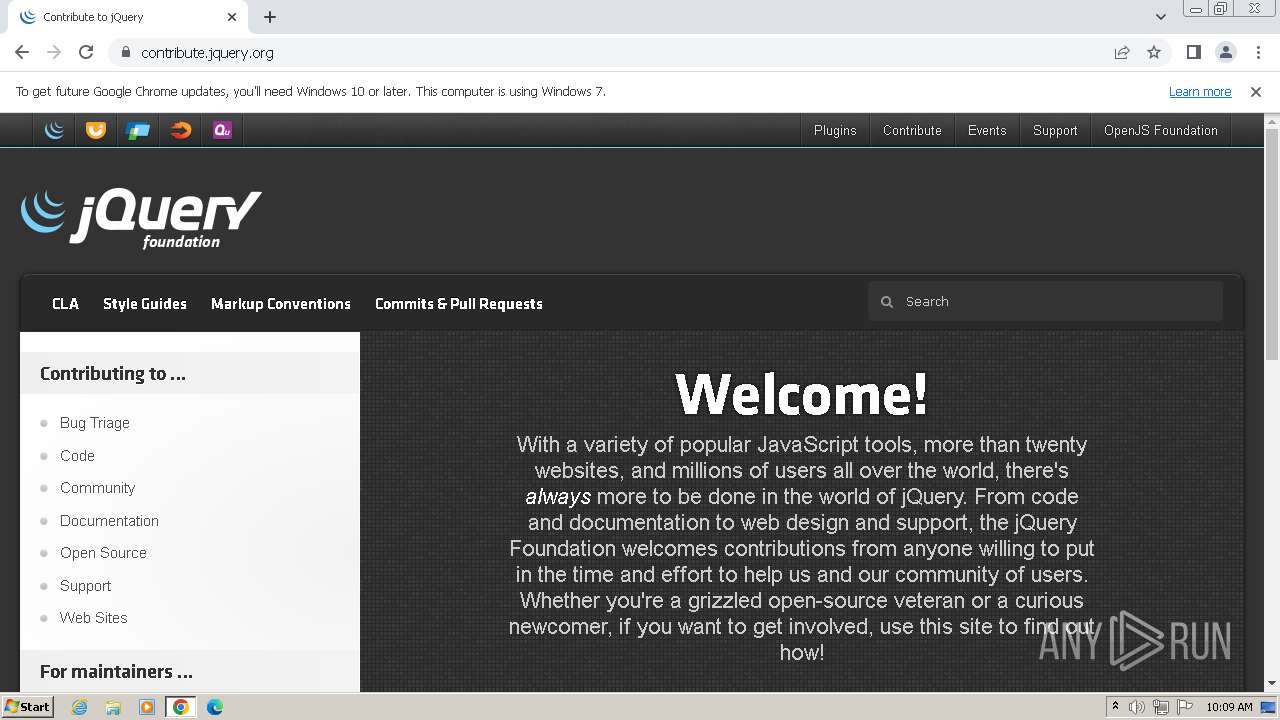1280x720 pixels.
Task: Launch Microsoft Edge from taskbar
Action: (215, 707)
